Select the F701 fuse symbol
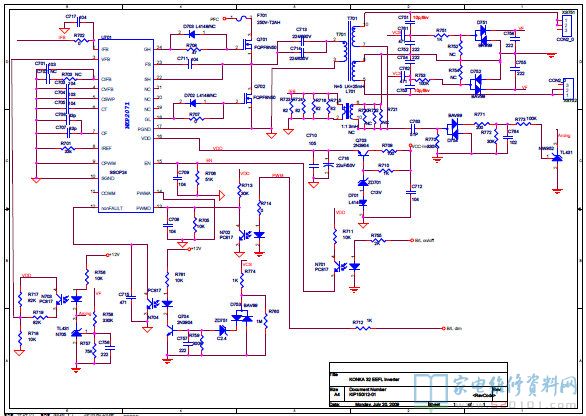 click(x=242, y=18)
